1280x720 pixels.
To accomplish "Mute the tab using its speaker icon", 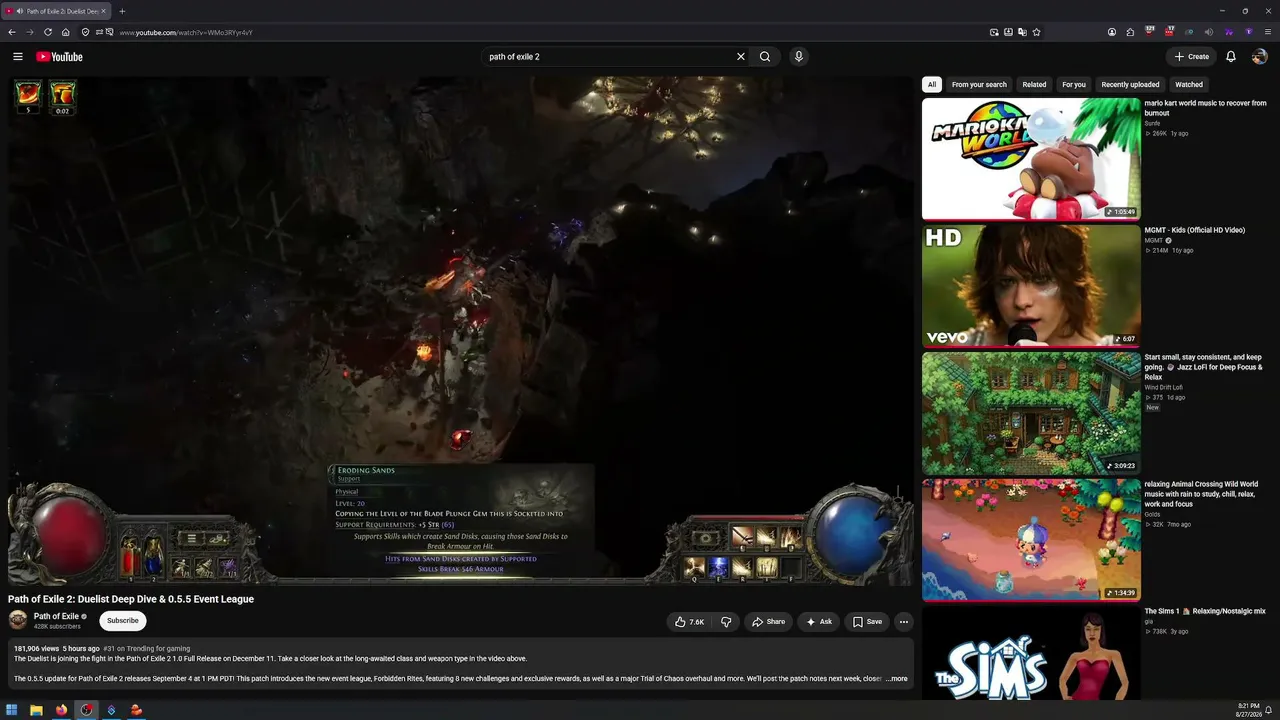I will (x=20, y=11).
